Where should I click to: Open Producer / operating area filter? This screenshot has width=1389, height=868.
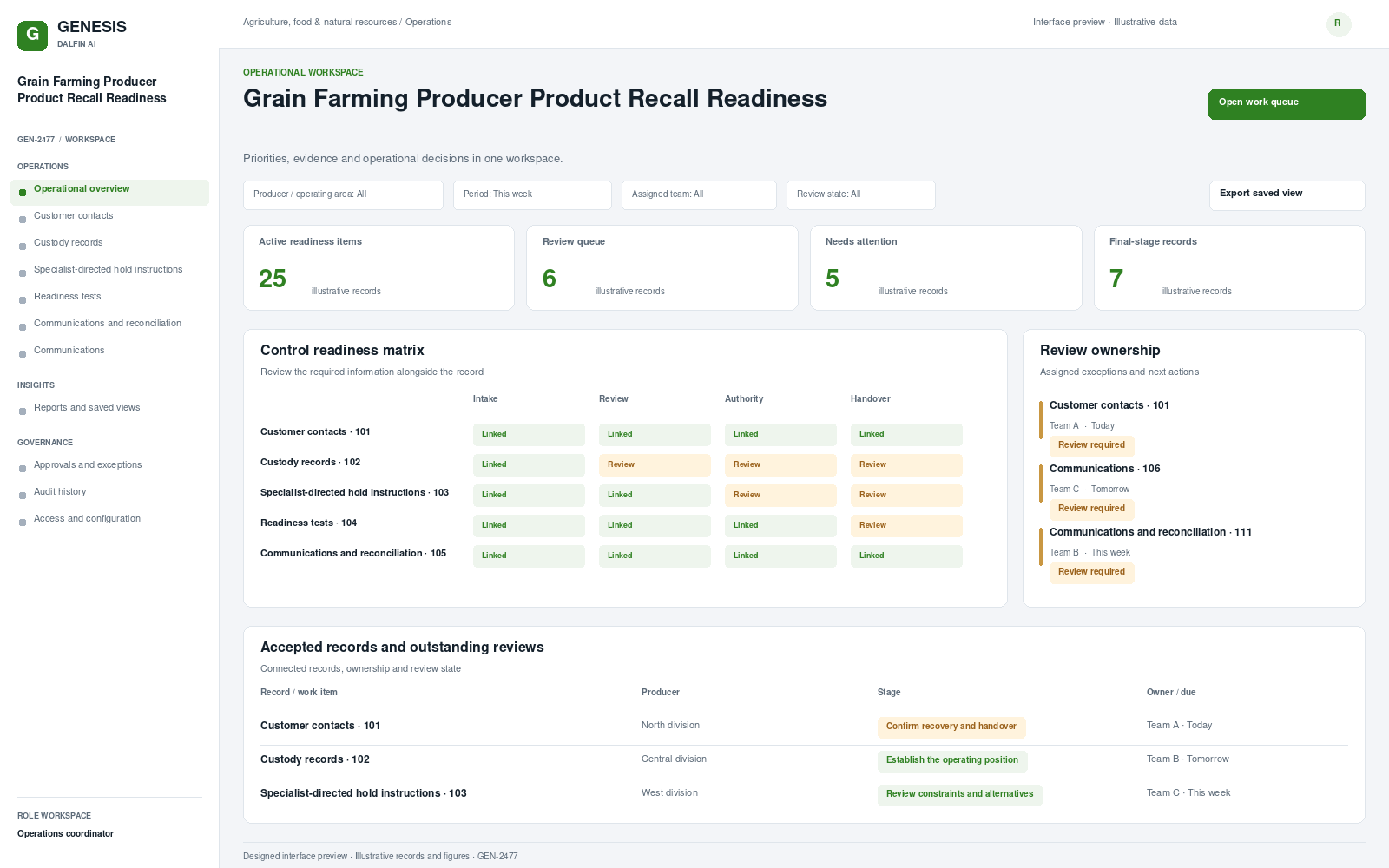[x=343, y=195]
